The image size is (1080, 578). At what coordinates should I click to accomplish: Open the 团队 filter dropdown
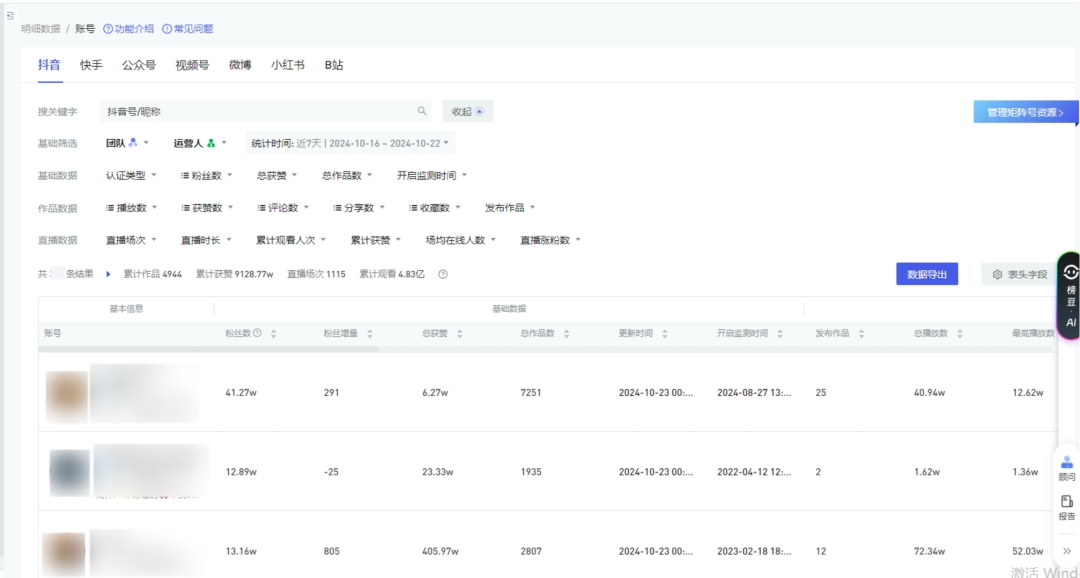point(127,143)
